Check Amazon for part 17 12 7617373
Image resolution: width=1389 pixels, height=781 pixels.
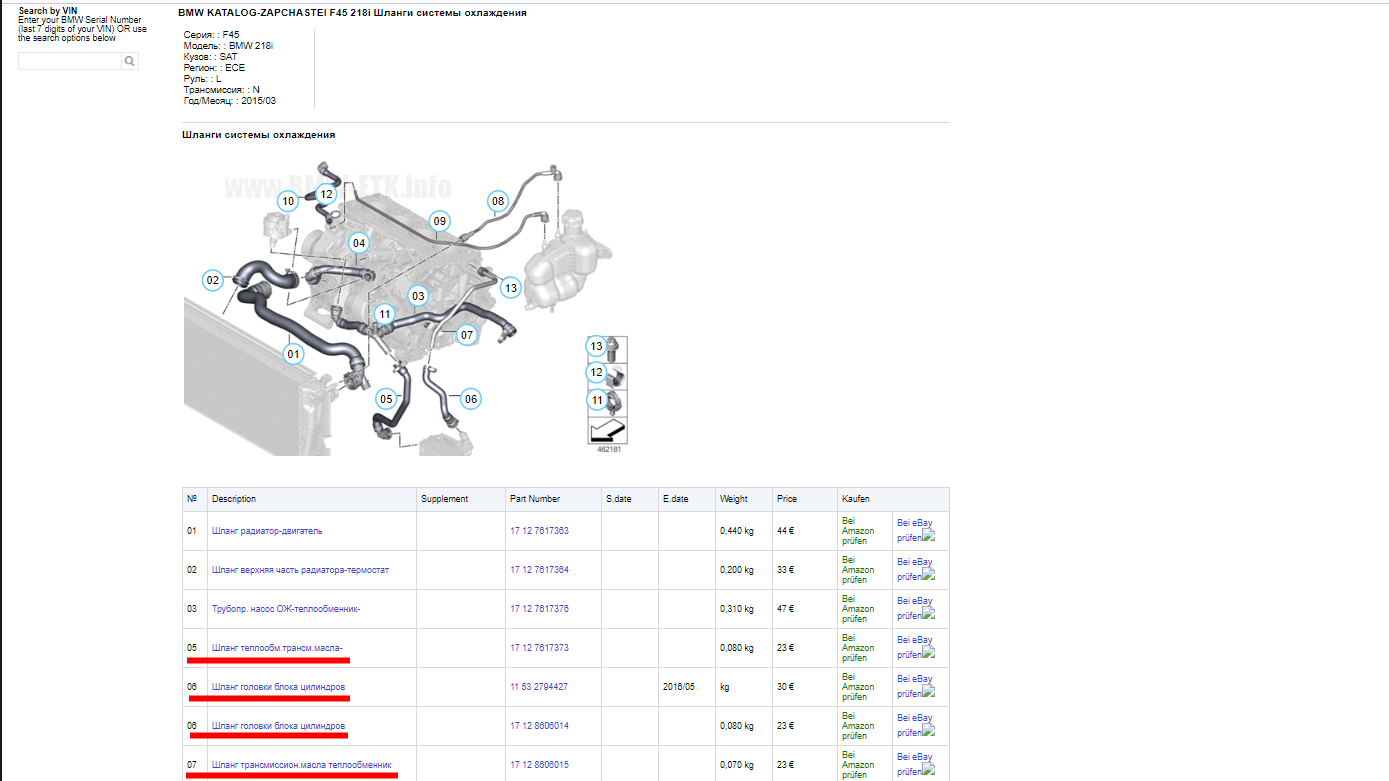(x=858, y=648)
